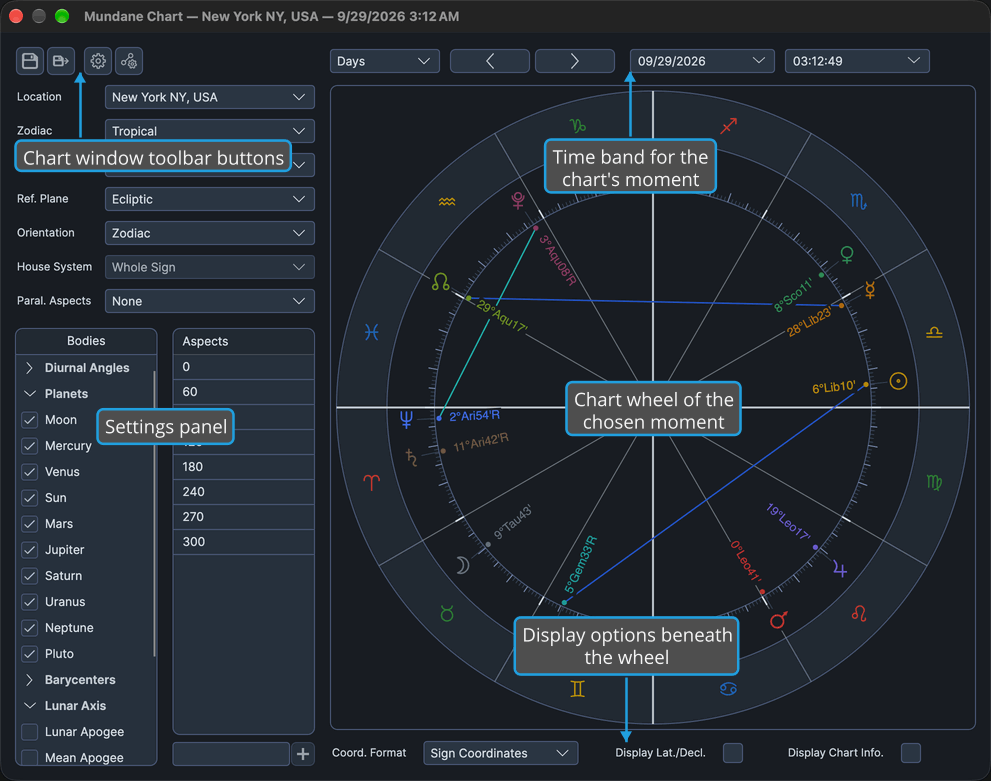Viewport: 991px width, 781px height.
Task: Open the 09/29/2026 date dropdown
Action: coord(702,61)
